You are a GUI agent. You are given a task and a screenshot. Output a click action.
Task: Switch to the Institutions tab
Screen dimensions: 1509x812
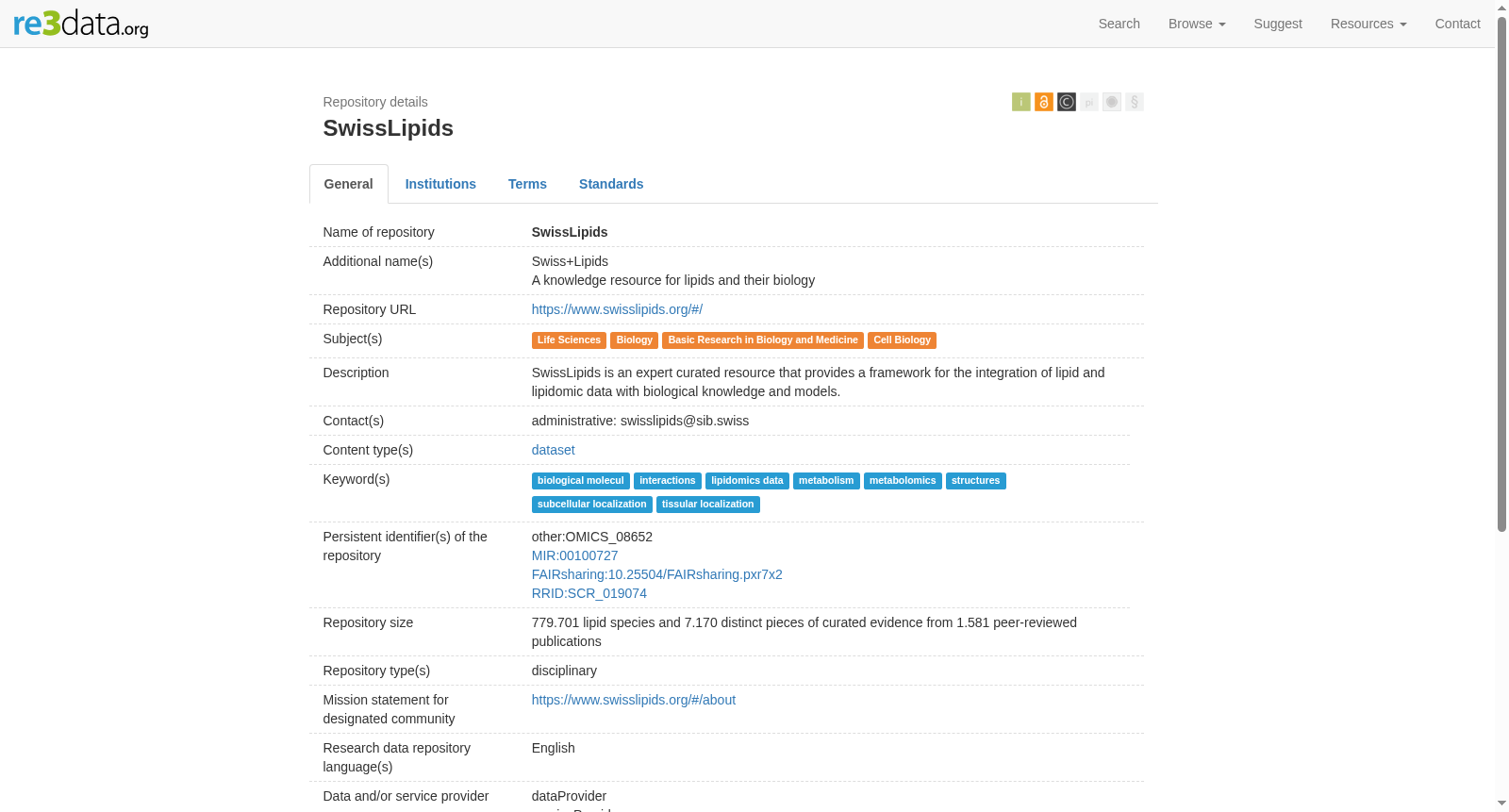coord(440,184)
